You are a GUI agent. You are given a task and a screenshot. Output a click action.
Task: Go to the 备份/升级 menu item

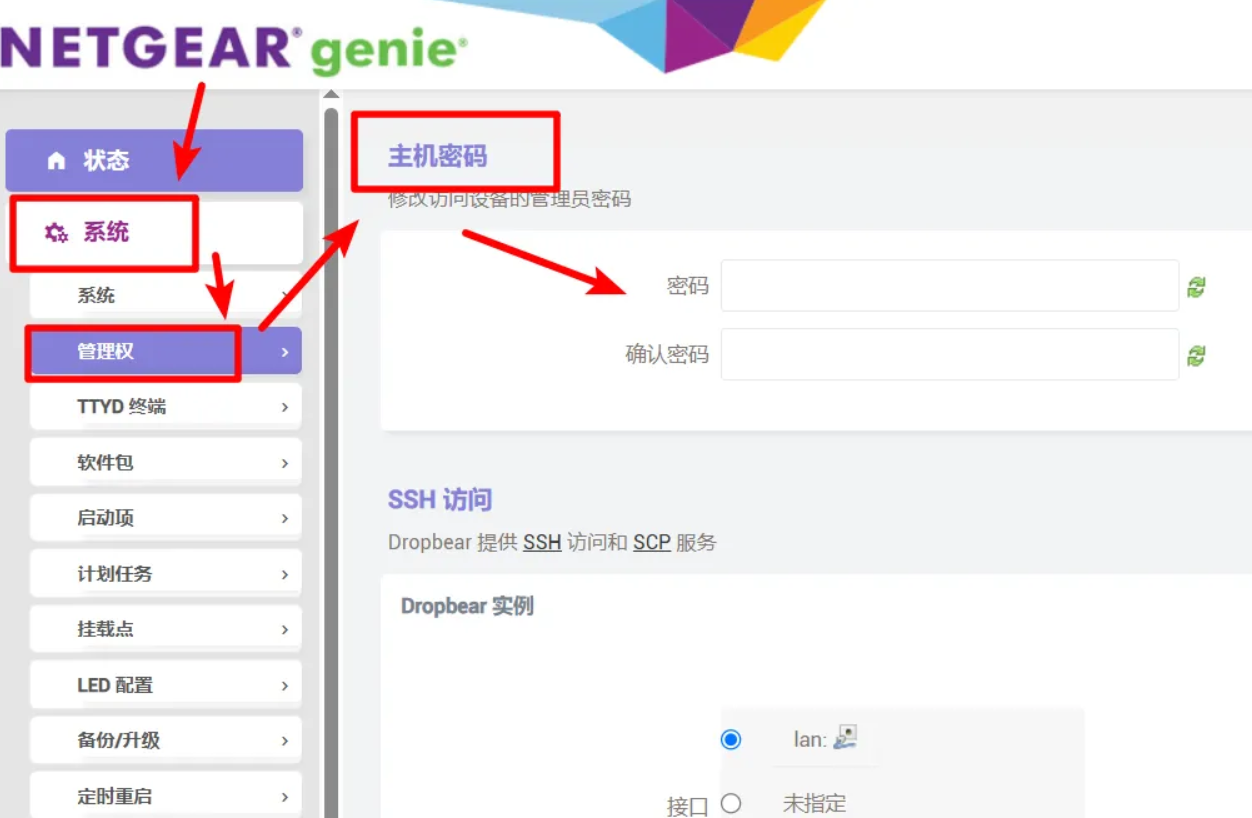(165, 740)
